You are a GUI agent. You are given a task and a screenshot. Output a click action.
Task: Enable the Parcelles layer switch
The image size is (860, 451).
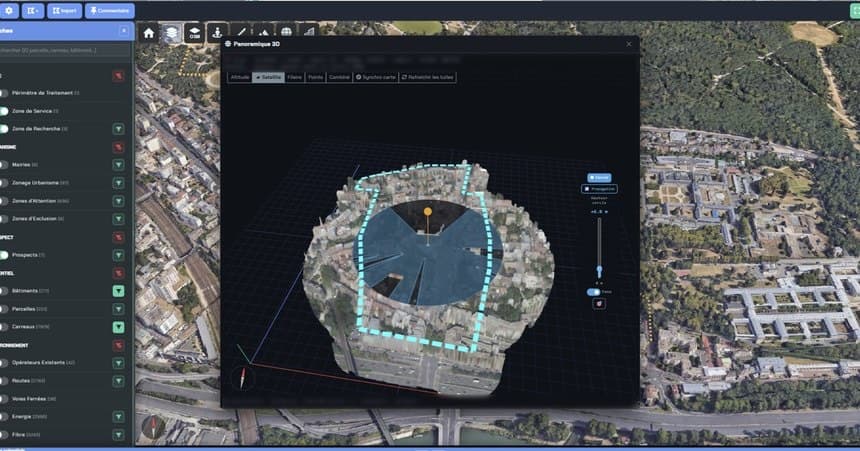click(x=3, y=309)
